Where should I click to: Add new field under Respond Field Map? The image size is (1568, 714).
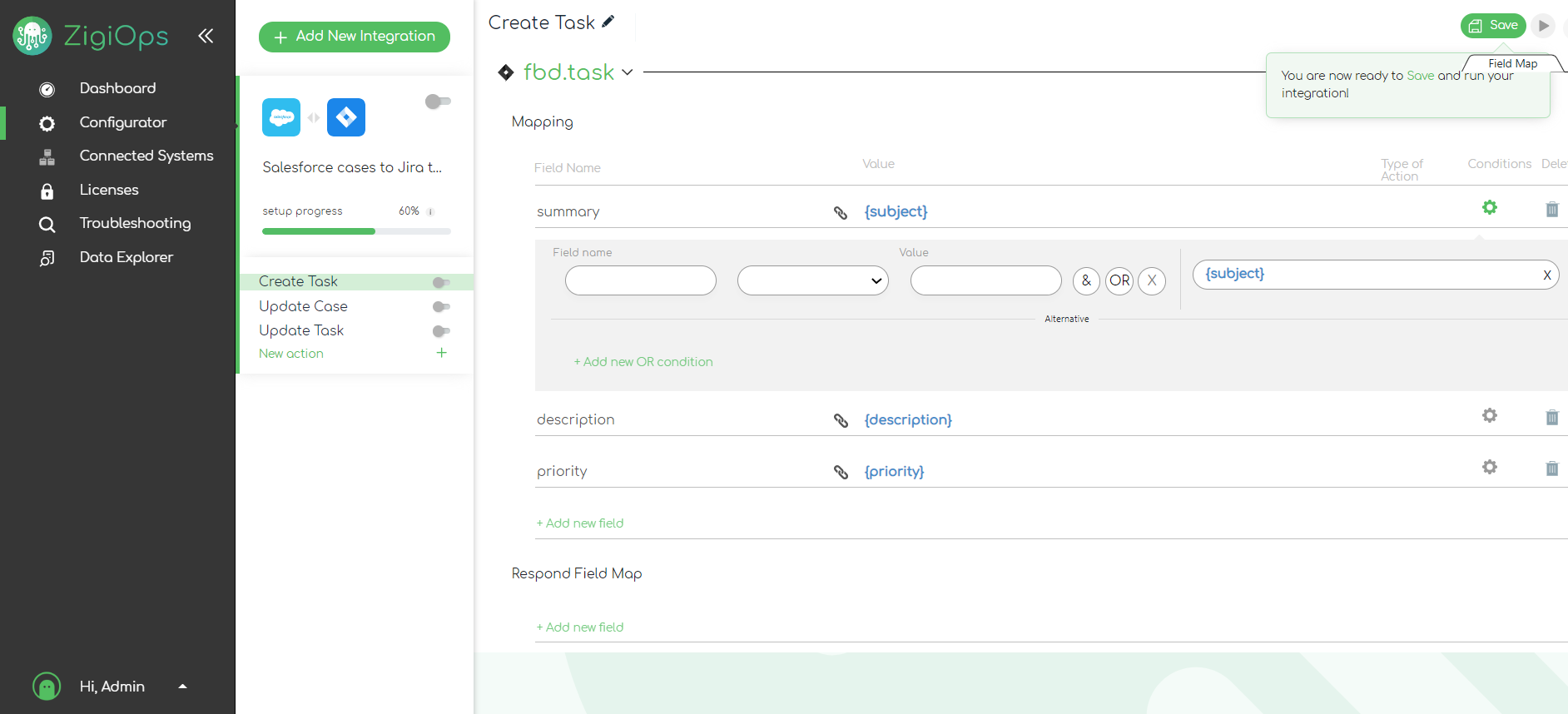[x=580, y=627]
